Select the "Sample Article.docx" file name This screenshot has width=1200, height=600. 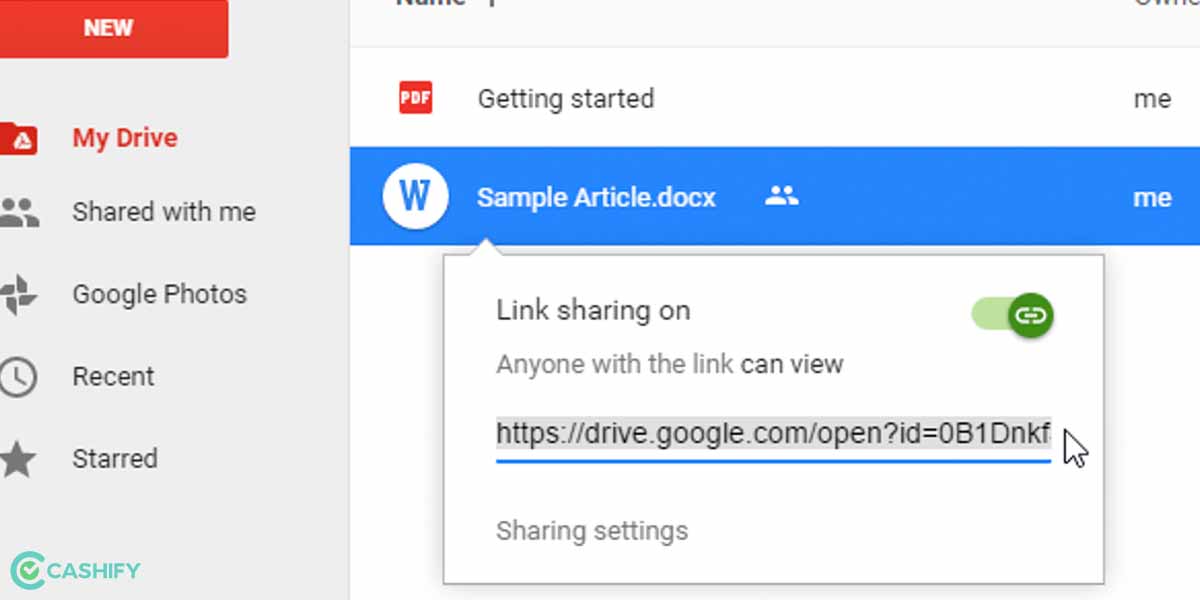coord(596,198)
